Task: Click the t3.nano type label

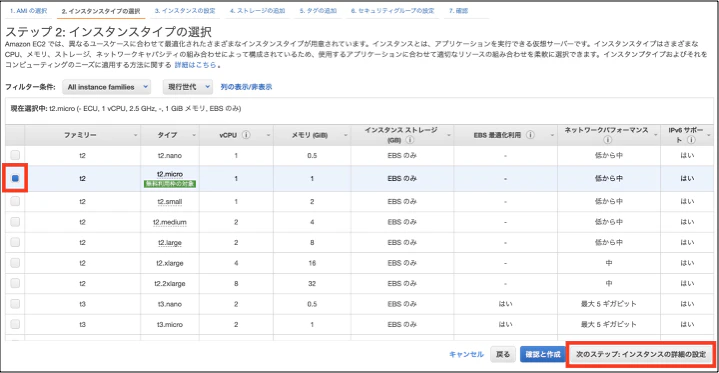Action: point(170,304)
